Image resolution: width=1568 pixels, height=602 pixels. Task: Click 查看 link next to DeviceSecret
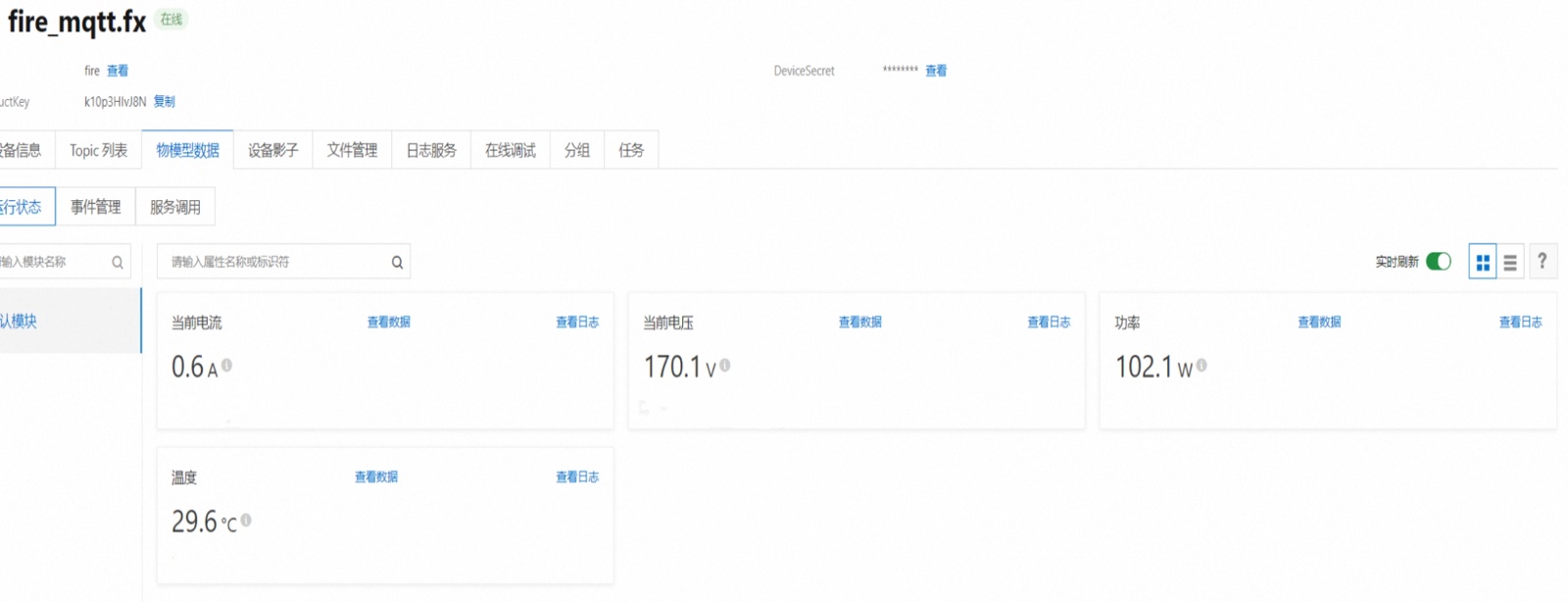[936, 71]
